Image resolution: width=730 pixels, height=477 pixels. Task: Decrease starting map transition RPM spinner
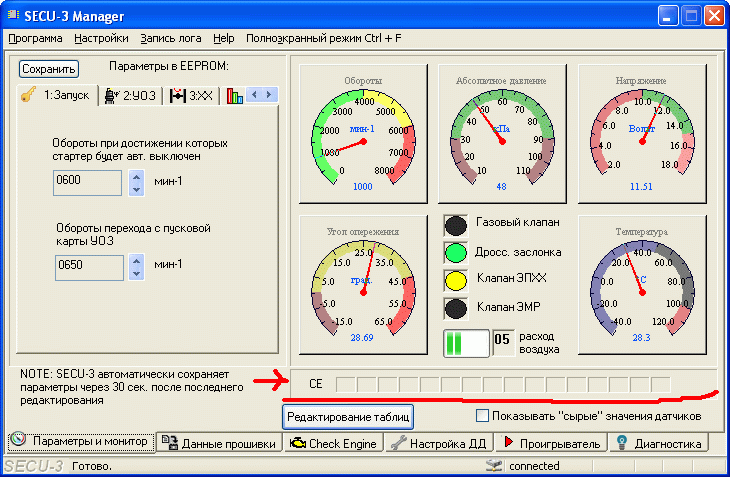[137, 273]
